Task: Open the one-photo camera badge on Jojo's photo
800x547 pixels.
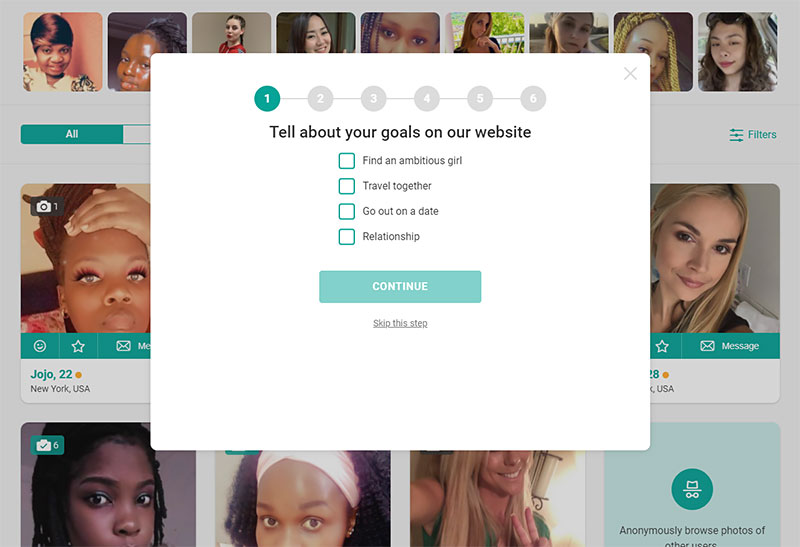Action: 47,206
